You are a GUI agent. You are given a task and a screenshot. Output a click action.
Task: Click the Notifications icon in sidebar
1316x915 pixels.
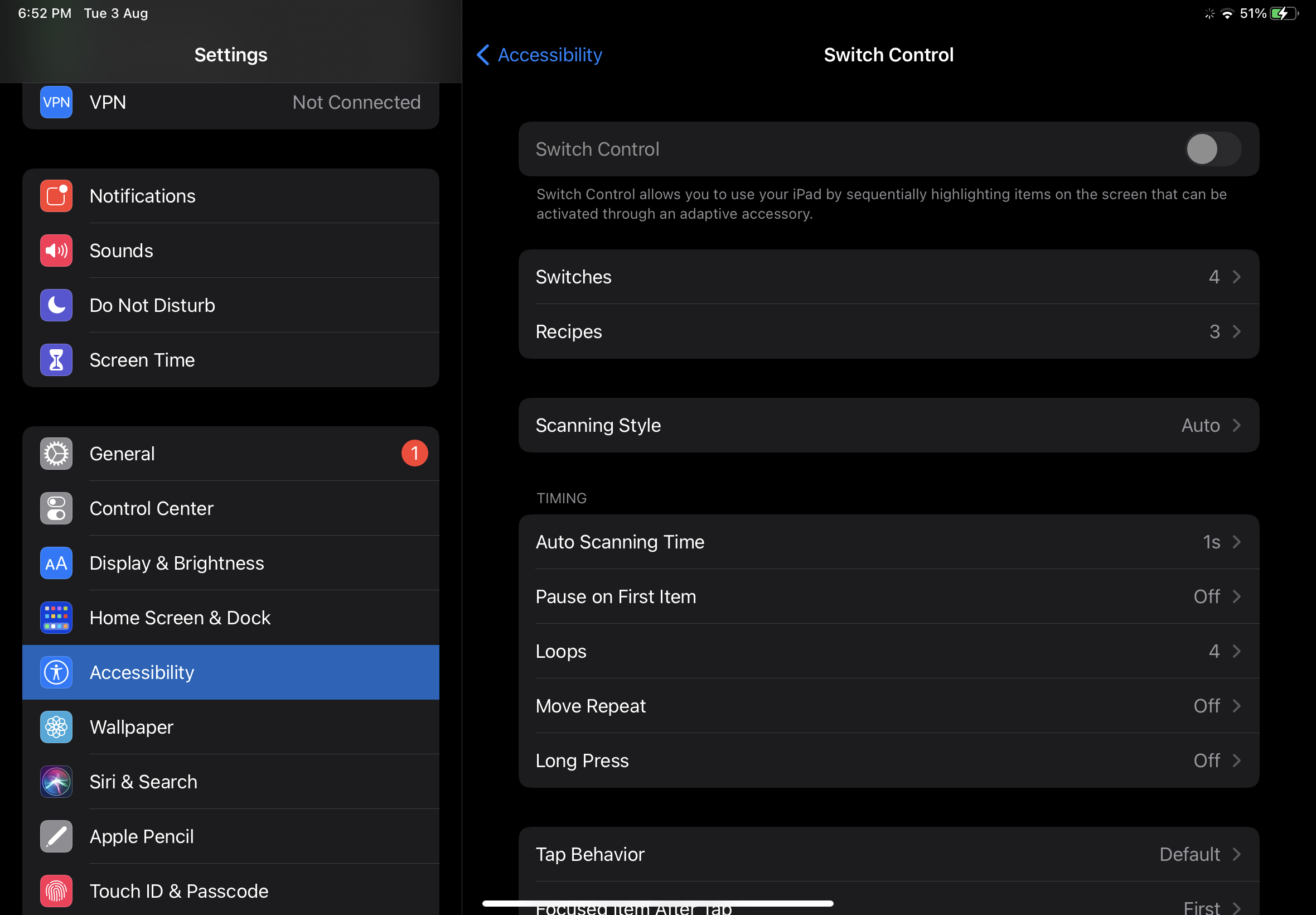coord(56,196)
